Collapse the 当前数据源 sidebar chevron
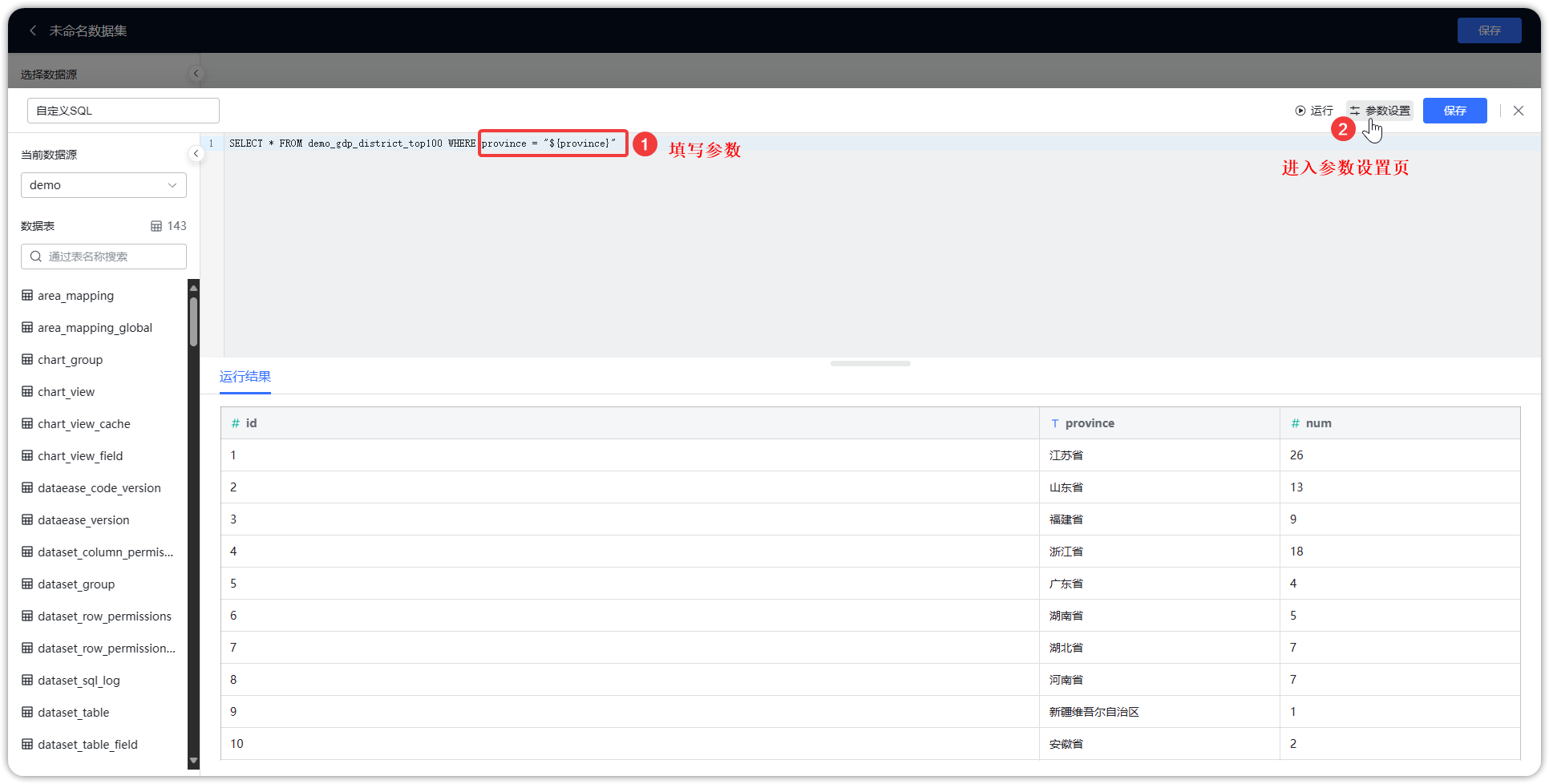 pos(196,153)
